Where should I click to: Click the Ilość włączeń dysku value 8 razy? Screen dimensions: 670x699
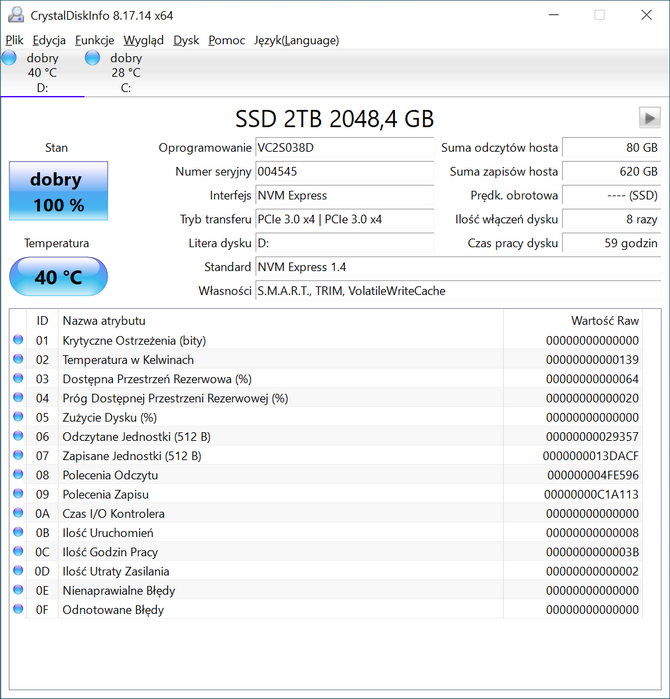(611, 219)
